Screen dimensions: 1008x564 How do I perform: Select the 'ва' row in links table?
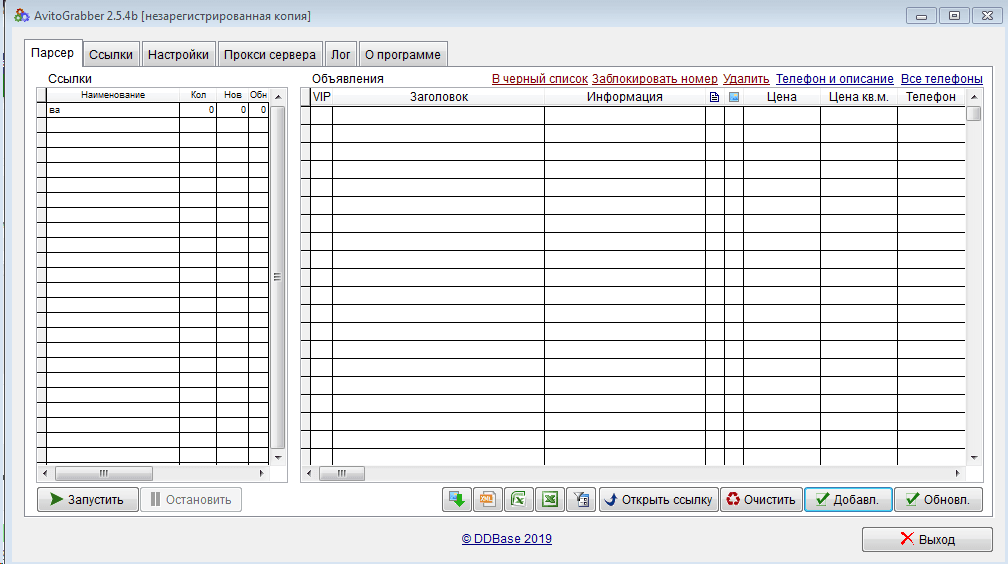(x=153, y=110)
